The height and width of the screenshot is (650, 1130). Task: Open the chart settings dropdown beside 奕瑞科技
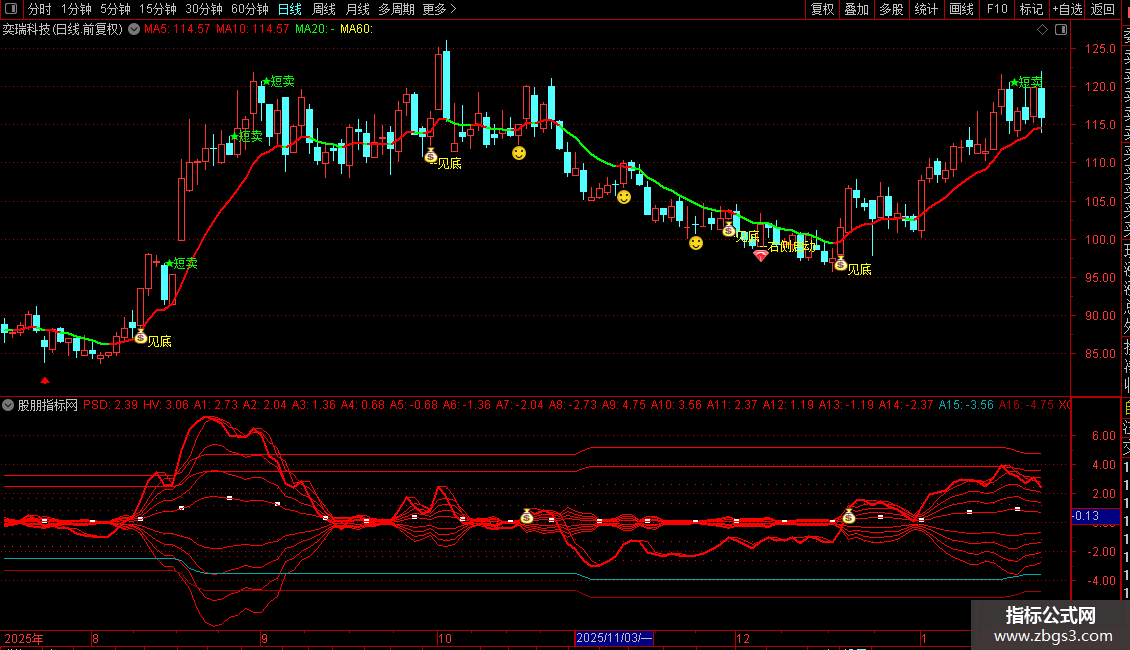point(134,29)
